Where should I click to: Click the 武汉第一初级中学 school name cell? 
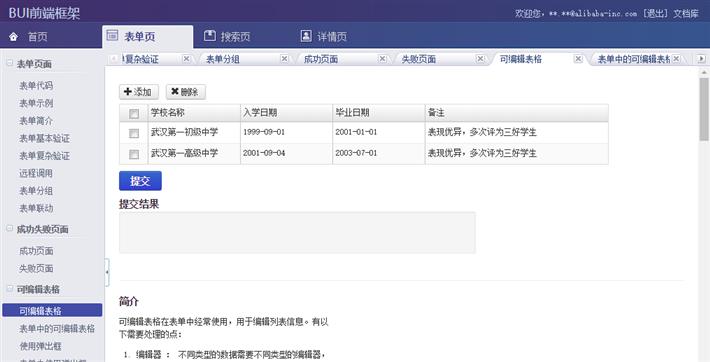pyautogui.click(x=194, y=132)
